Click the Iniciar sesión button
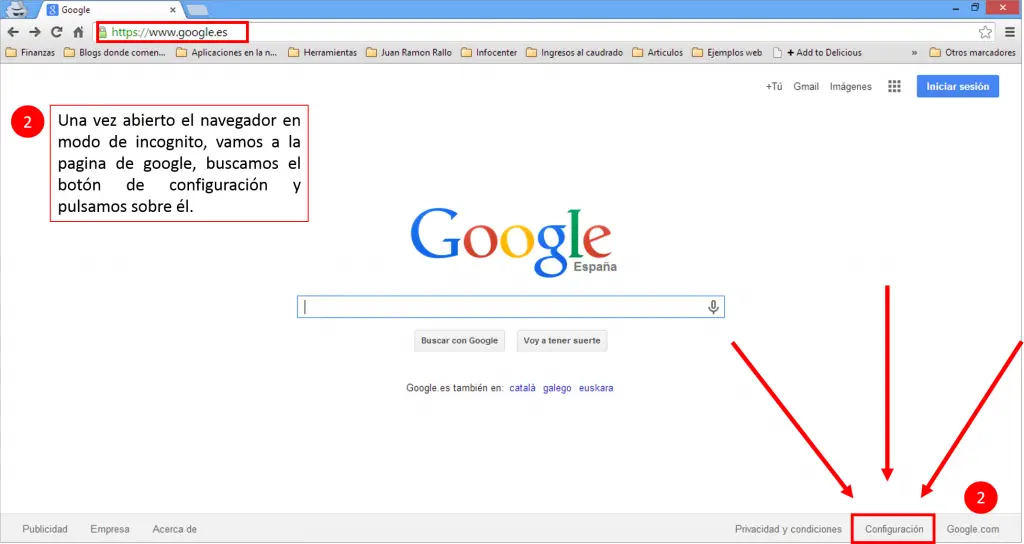The height and width of the screenshot is (544, 1024). click(957, 86)
